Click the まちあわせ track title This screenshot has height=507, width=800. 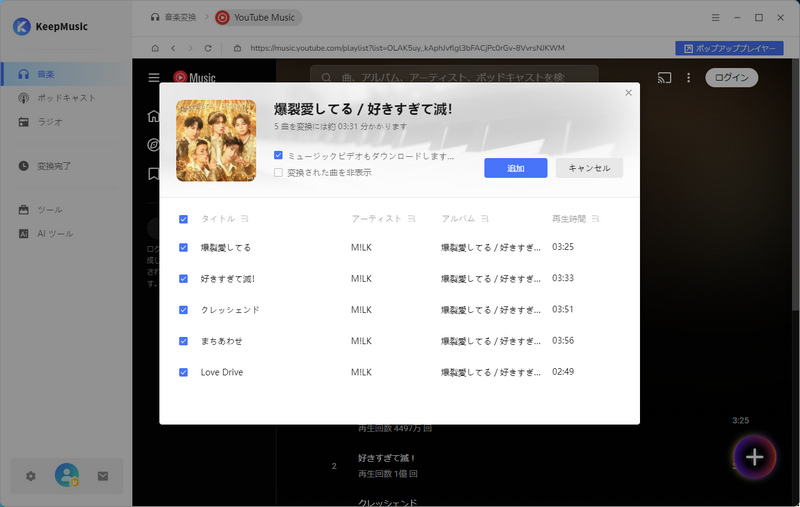tap(221, 341)
